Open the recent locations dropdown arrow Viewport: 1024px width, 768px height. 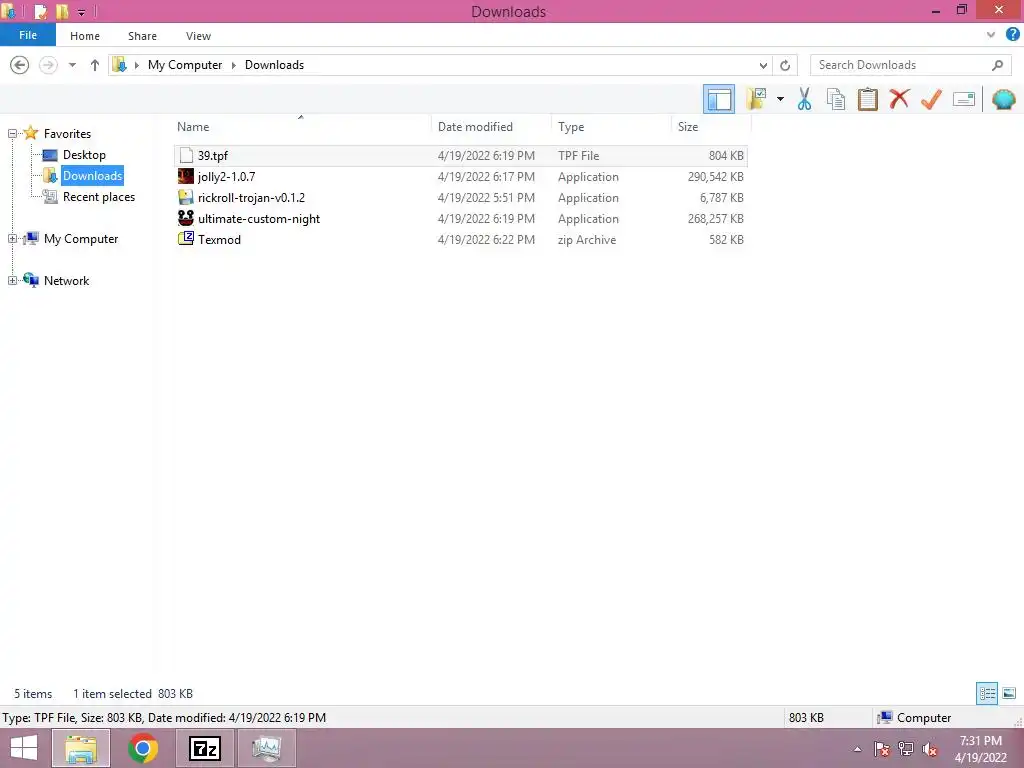pyautogui.click(x=72, y=65)
